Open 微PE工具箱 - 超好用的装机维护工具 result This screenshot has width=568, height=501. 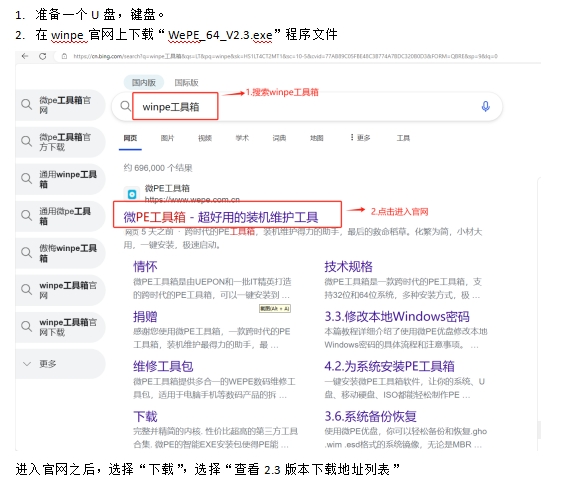tap(221, 217)
